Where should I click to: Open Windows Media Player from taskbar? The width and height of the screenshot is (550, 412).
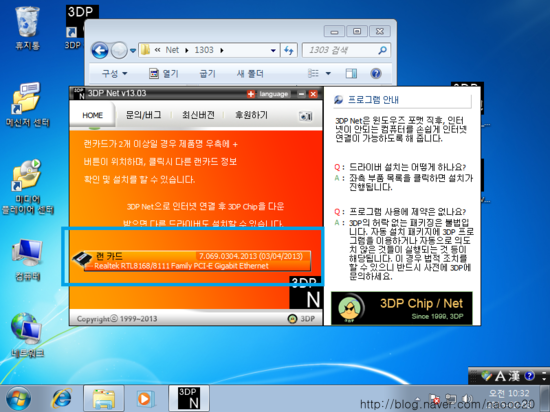[x=145, y=399]
